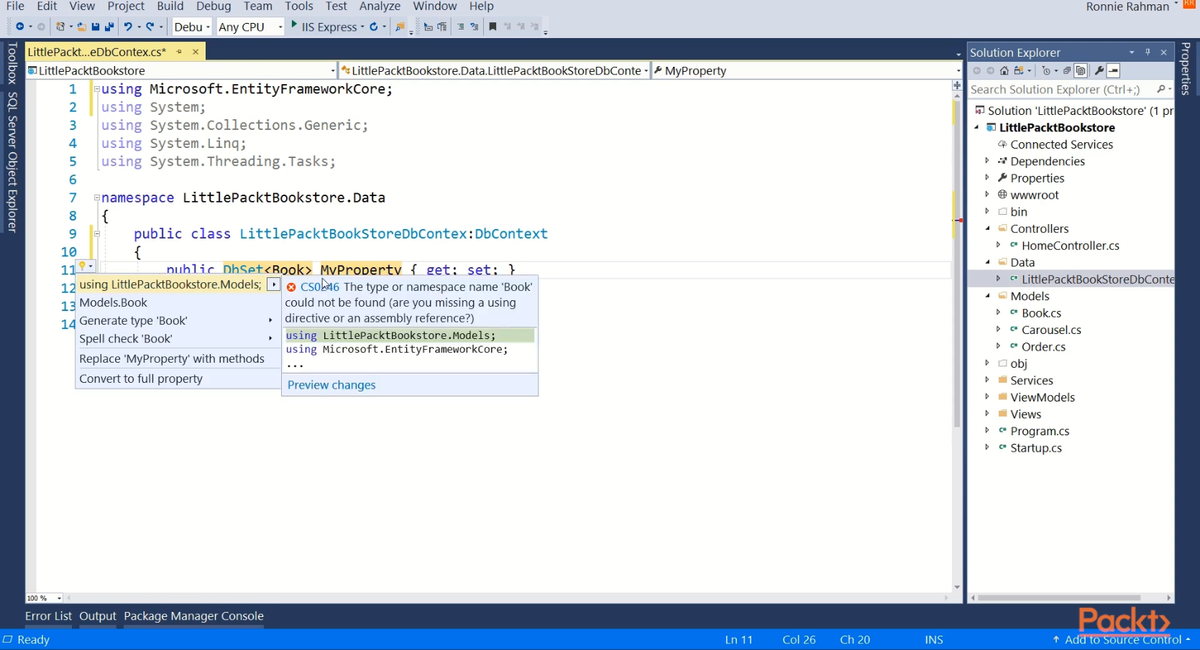Click the Preview changes link
The image size is (1200, 650).
pos(331,385)
